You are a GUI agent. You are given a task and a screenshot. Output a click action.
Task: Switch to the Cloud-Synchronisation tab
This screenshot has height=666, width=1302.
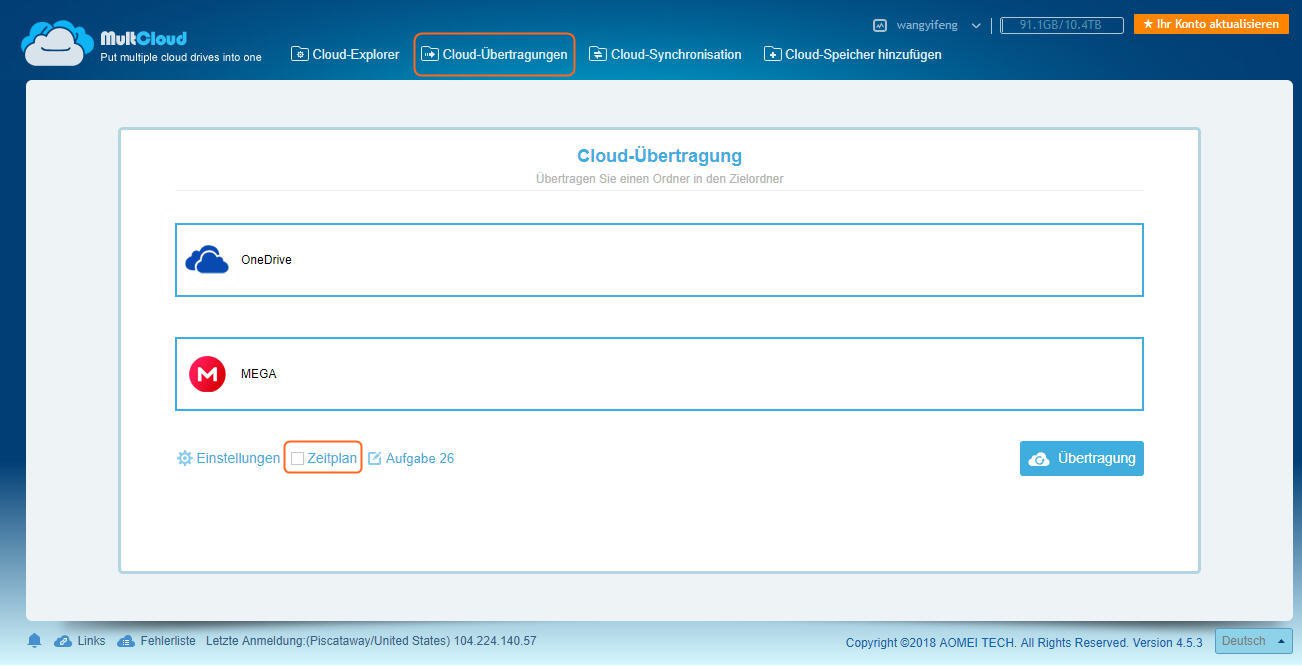665,54
